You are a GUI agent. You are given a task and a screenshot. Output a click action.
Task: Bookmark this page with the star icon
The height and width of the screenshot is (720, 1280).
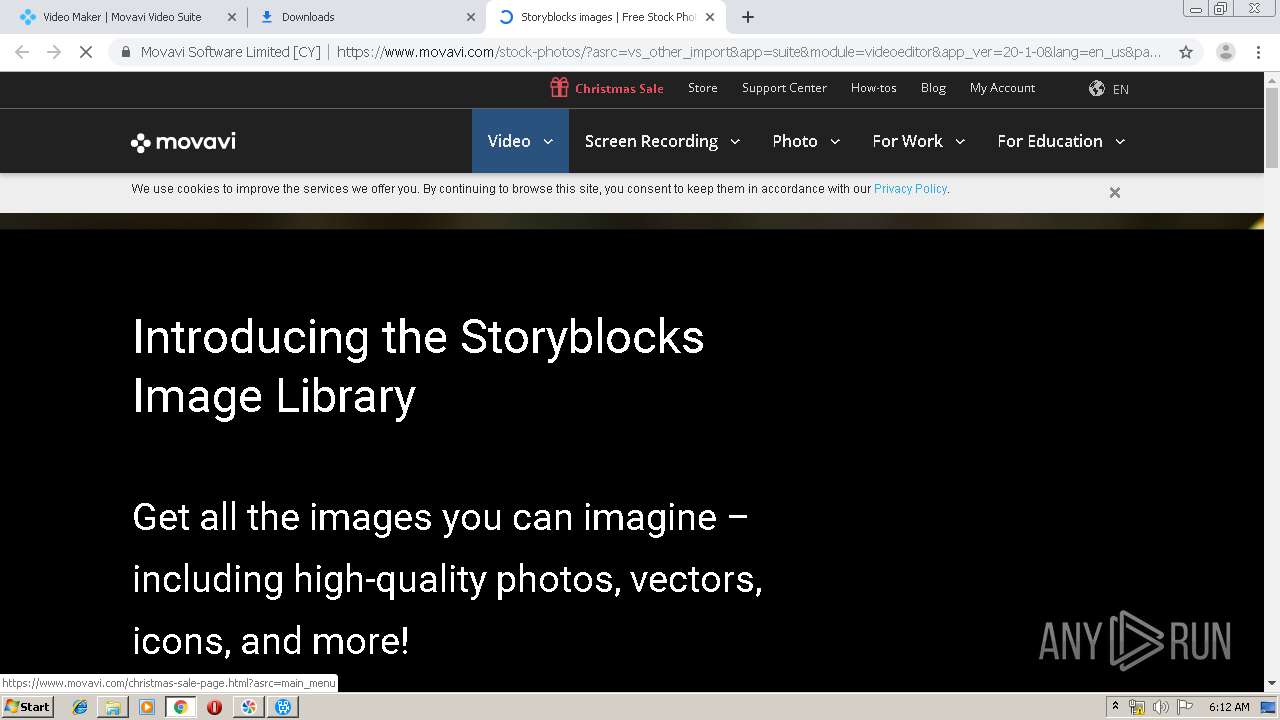pos(1186,52)
